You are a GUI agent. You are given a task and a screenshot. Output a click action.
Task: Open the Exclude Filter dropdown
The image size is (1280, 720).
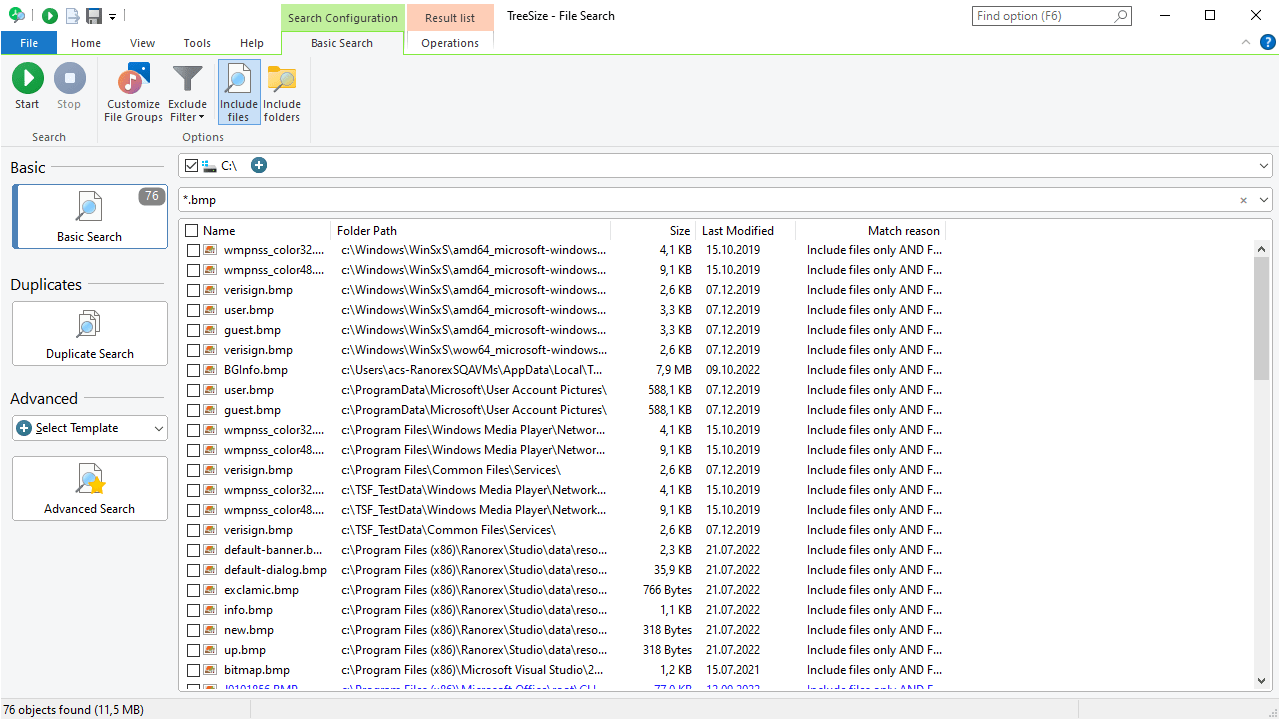point(187,92)
